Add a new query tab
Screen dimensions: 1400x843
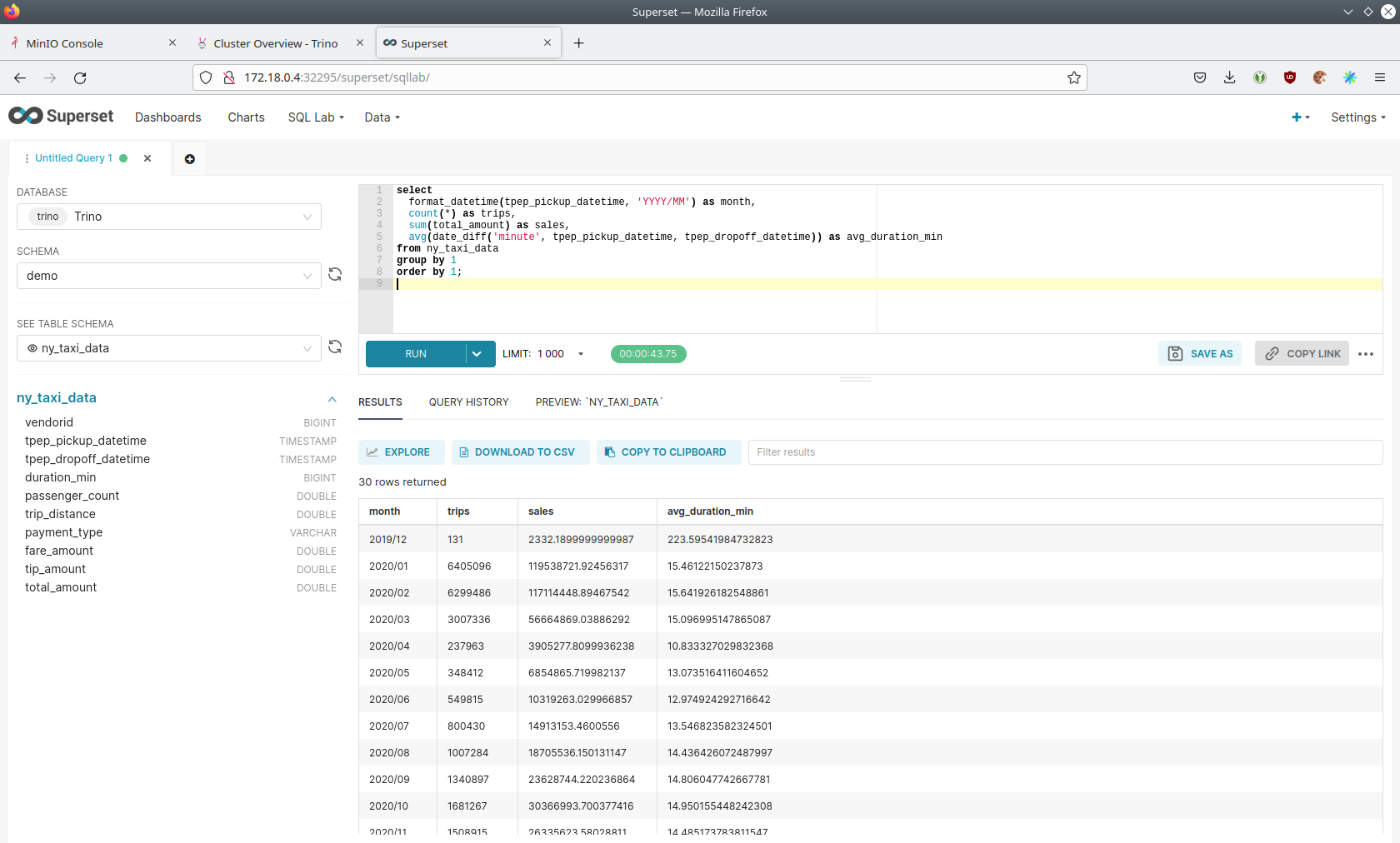click(x=189, y=159)
